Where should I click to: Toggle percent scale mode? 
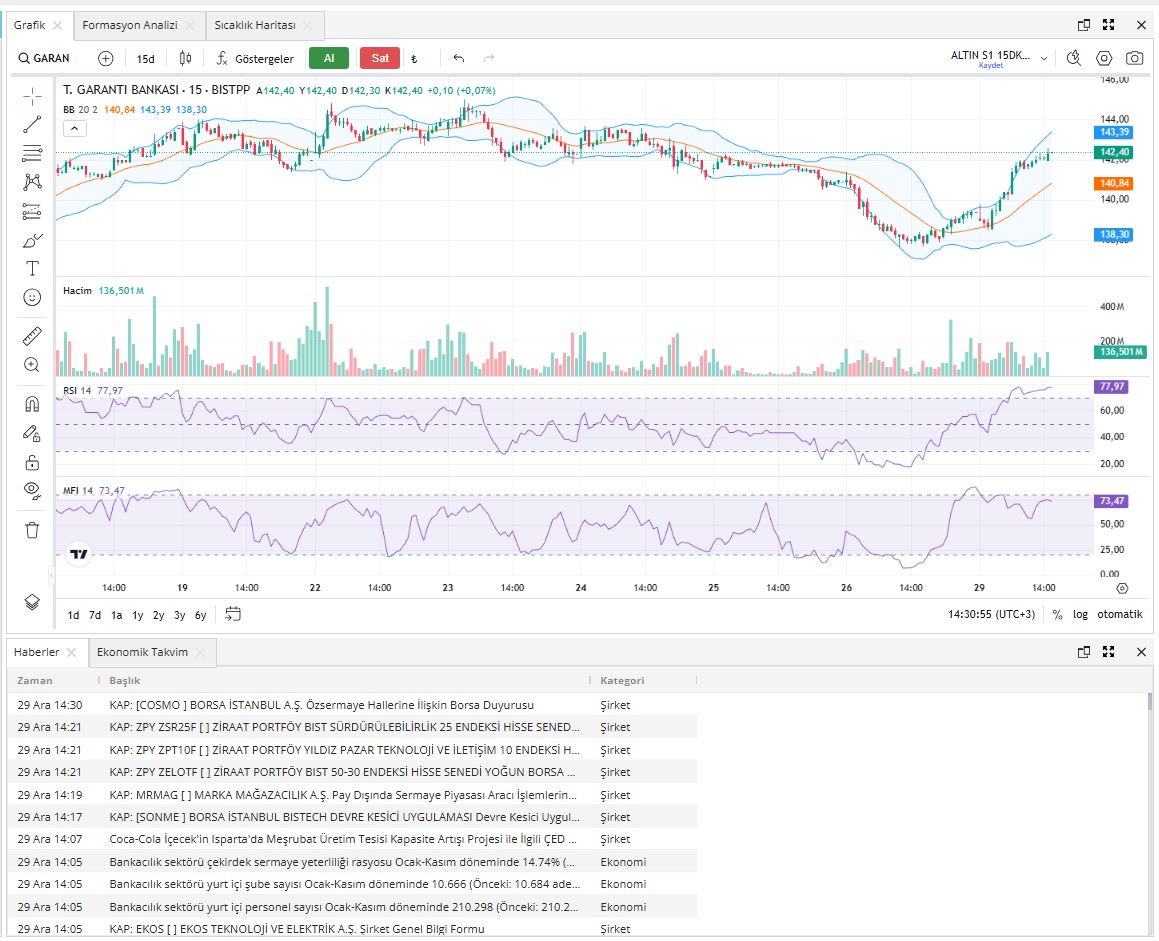[x=1057, y=614]
